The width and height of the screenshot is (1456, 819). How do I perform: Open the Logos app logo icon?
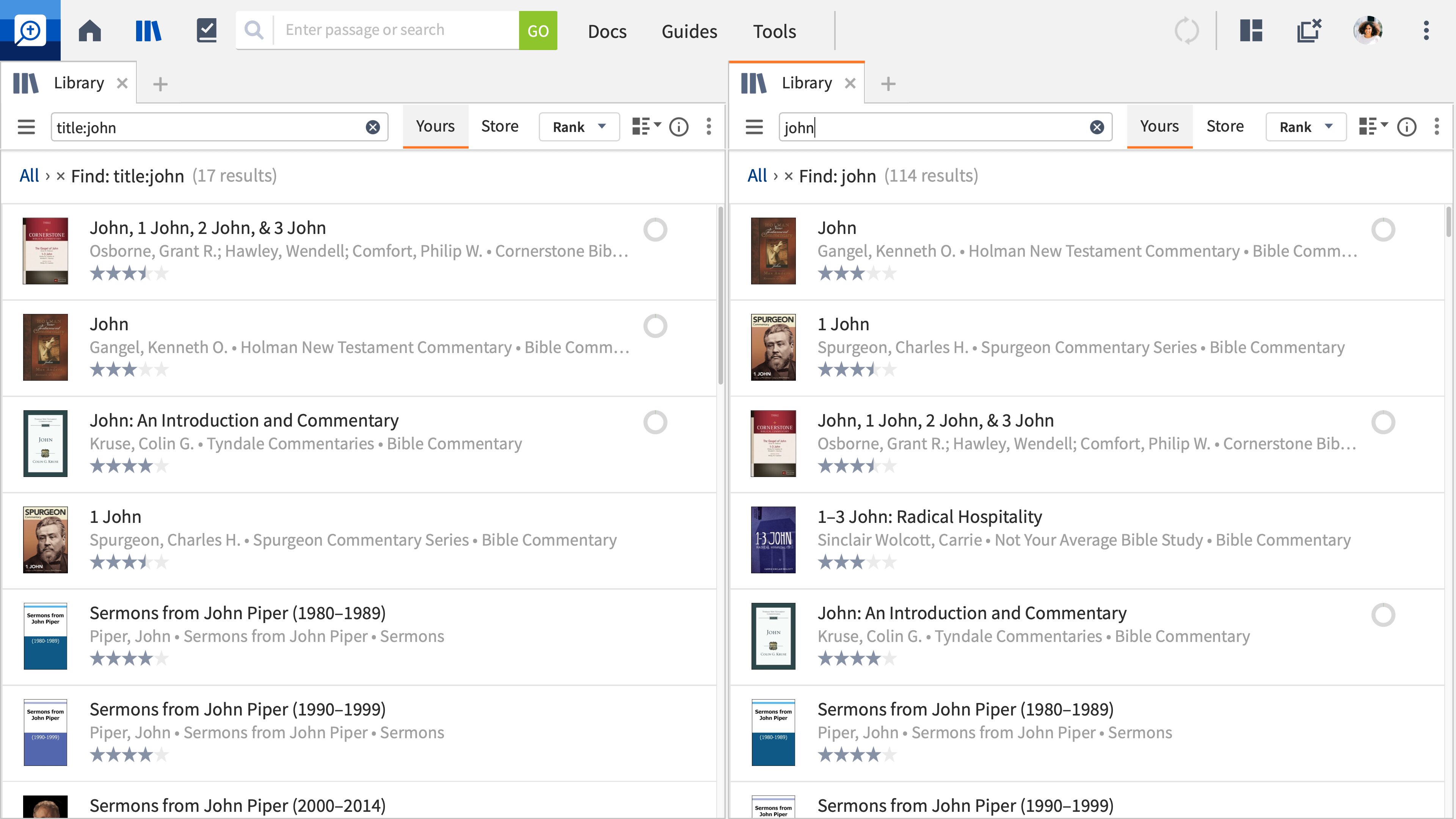[x=30, y=30]
